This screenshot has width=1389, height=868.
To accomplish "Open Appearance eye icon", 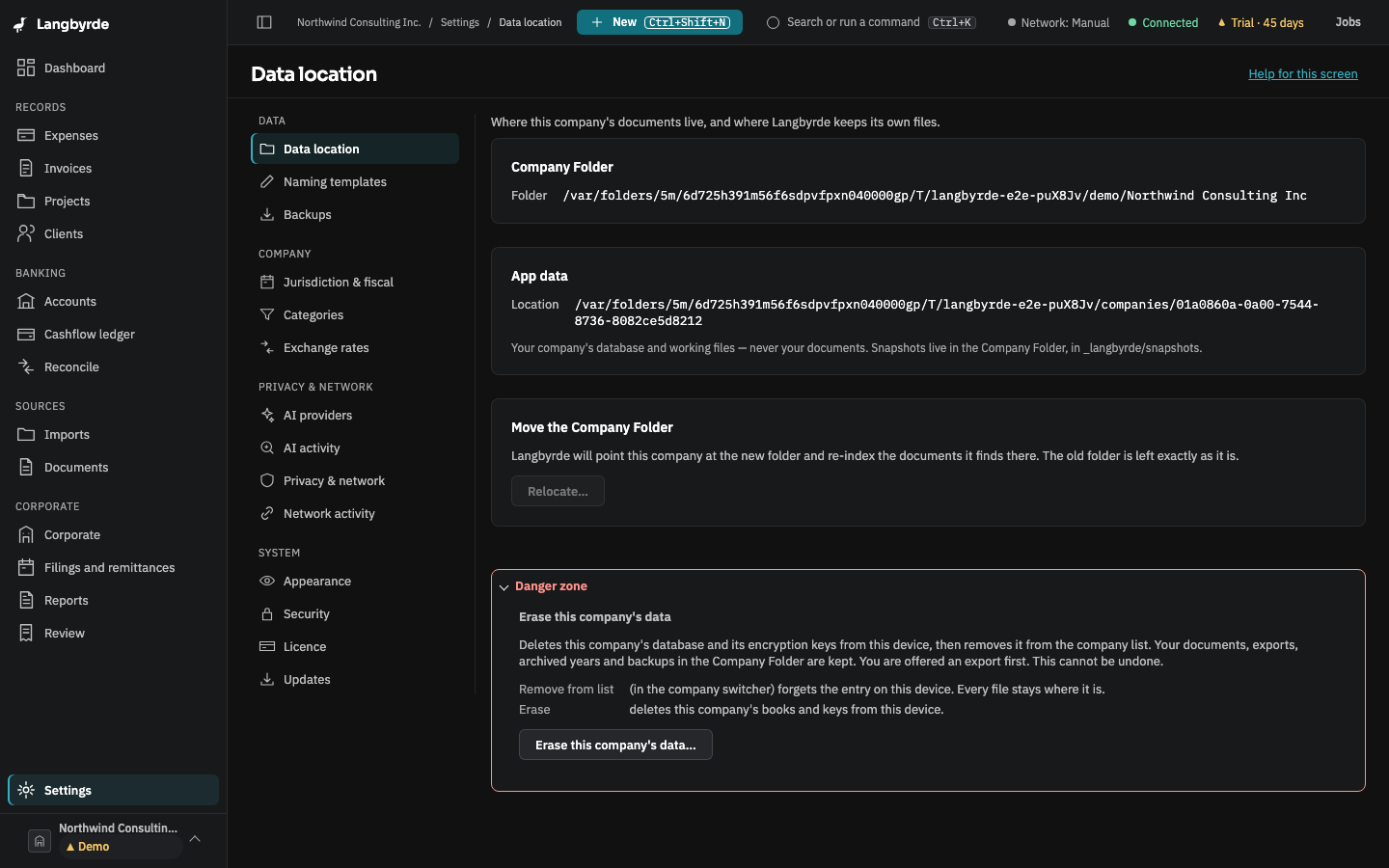I will [x=267, y=582].
